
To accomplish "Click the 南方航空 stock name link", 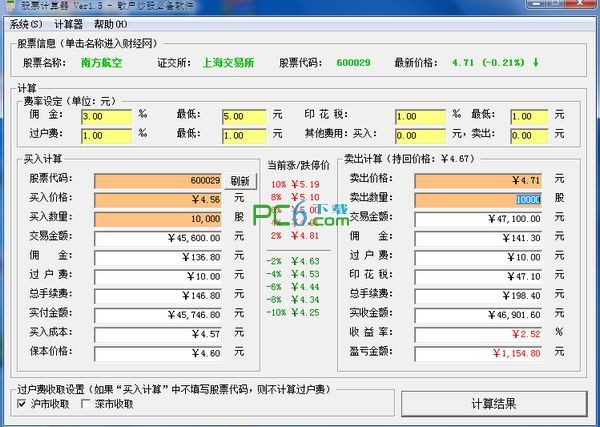I will point(101,63).
